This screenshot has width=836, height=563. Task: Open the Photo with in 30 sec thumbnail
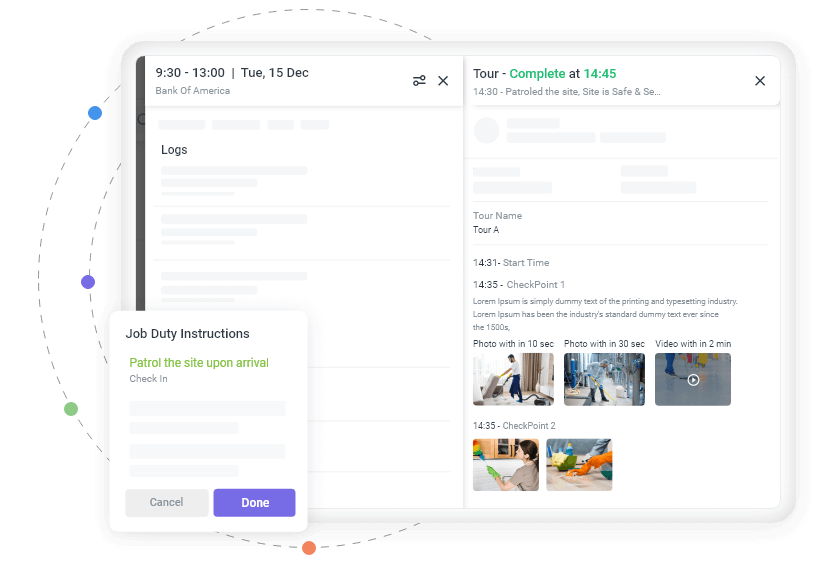604,380
